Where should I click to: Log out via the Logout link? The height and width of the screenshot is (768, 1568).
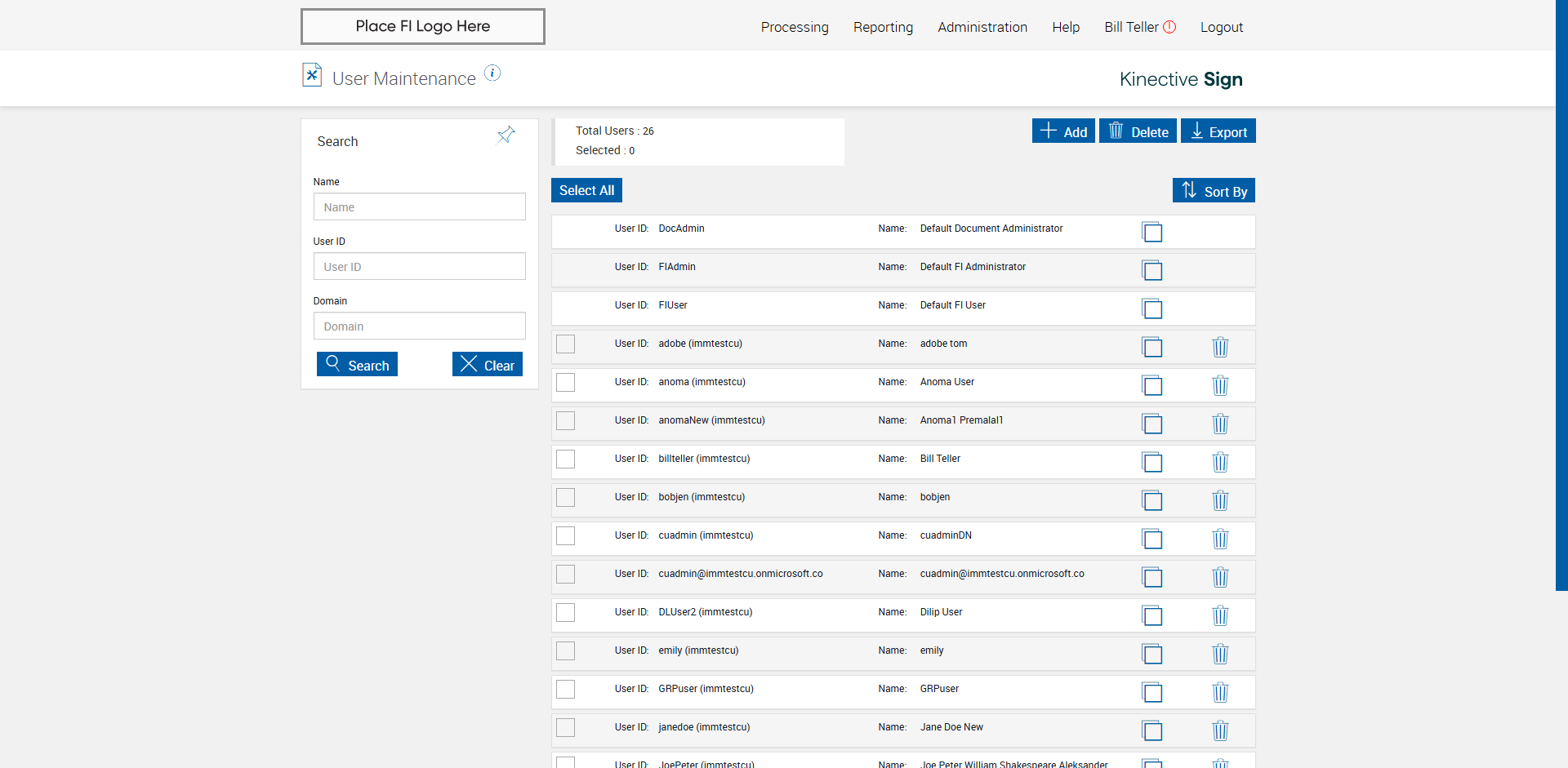point(1222,27)
